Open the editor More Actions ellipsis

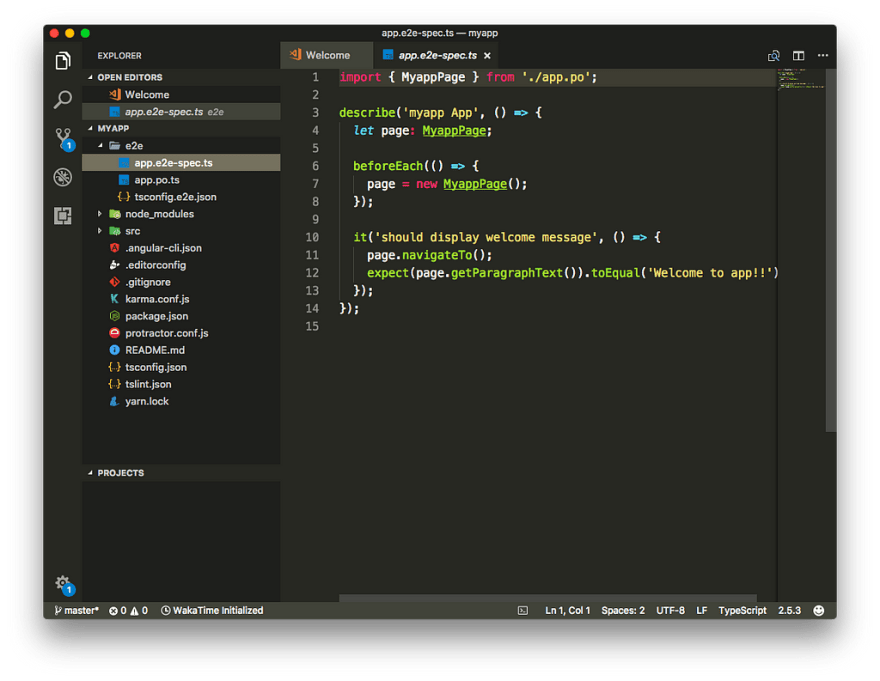coord(823,55)
